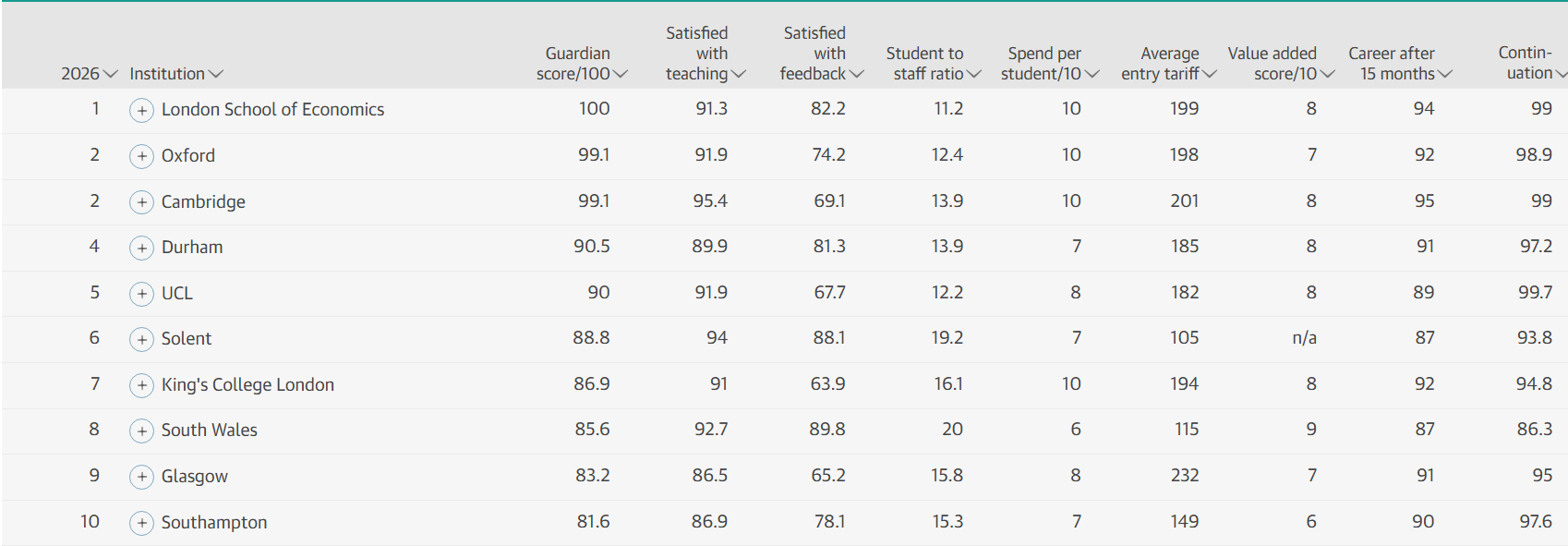
Task: Expand King's College London row
Action: [x=141, y=385]
